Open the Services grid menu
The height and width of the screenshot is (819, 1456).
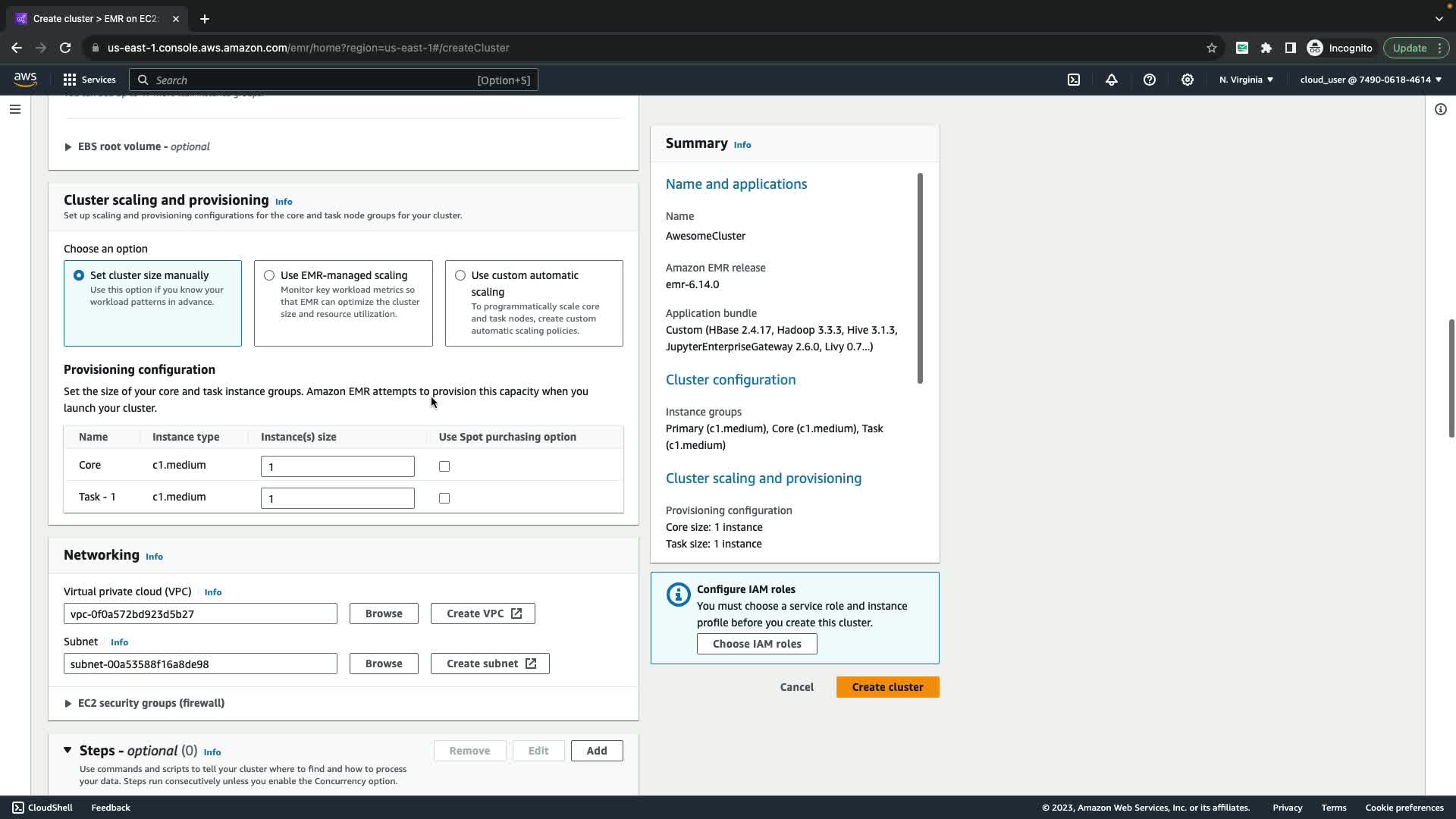[89, 80]
